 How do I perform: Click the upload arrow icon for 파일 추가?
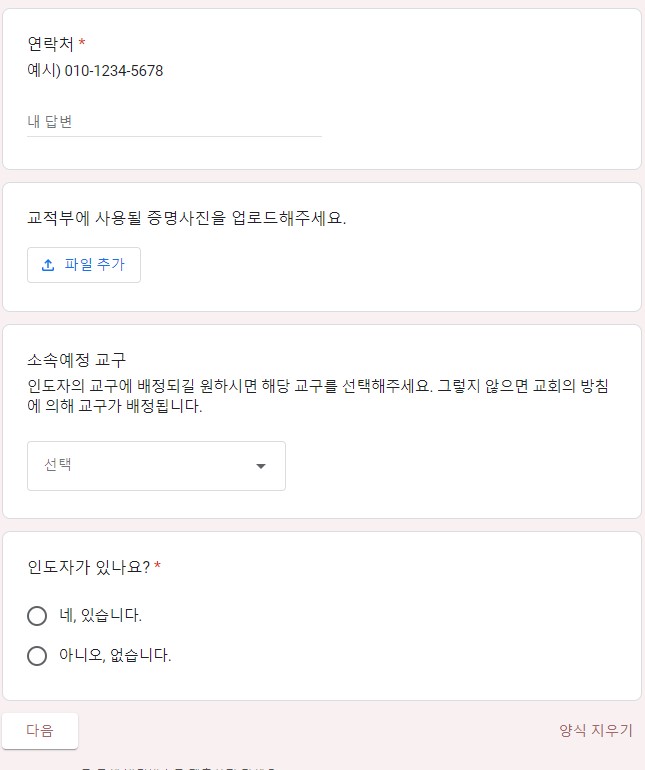point(48,265)
